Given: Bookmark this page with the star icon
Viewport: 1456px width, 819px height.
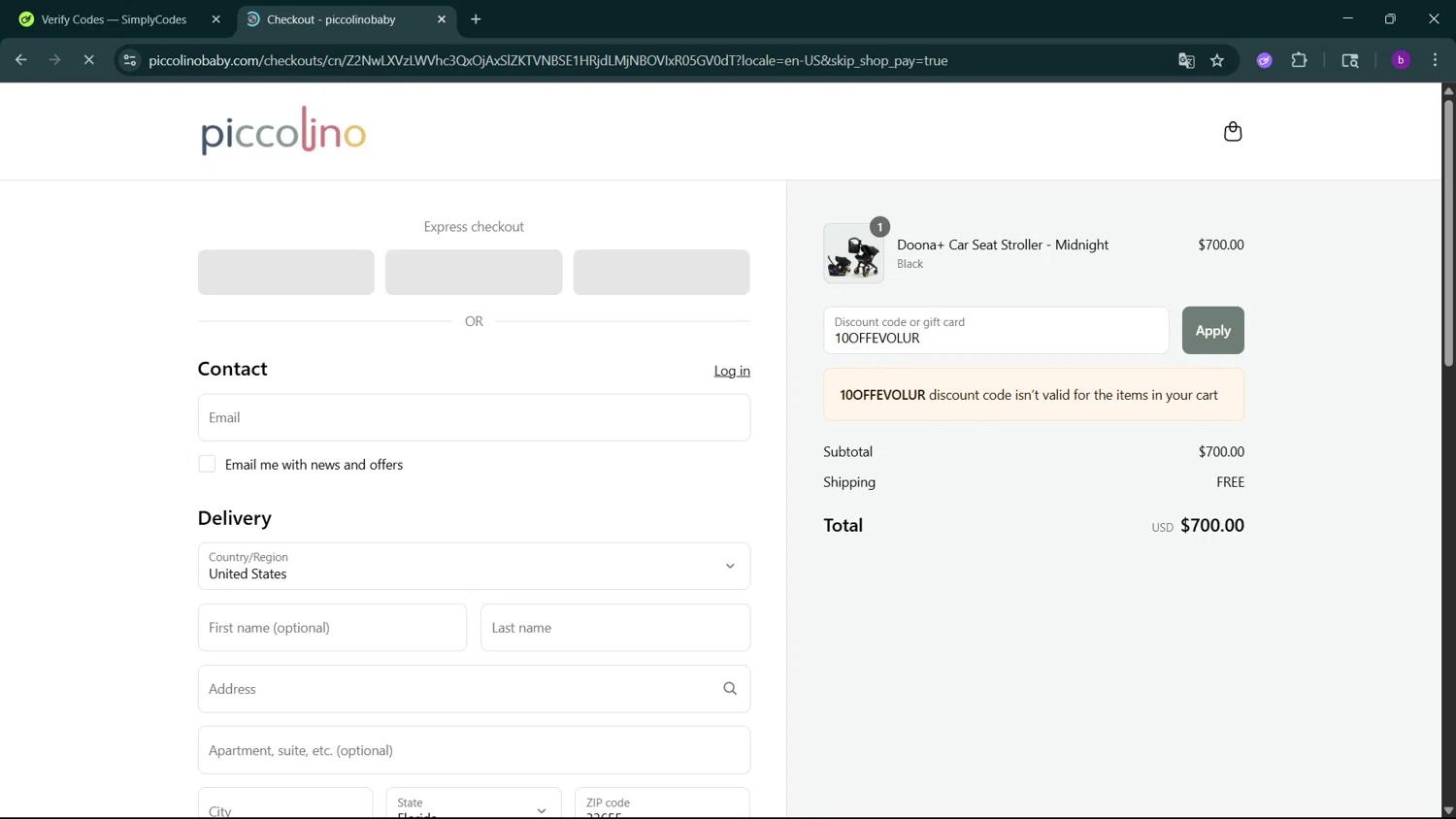Looking at the screenshot, I should pos(1217,60).
